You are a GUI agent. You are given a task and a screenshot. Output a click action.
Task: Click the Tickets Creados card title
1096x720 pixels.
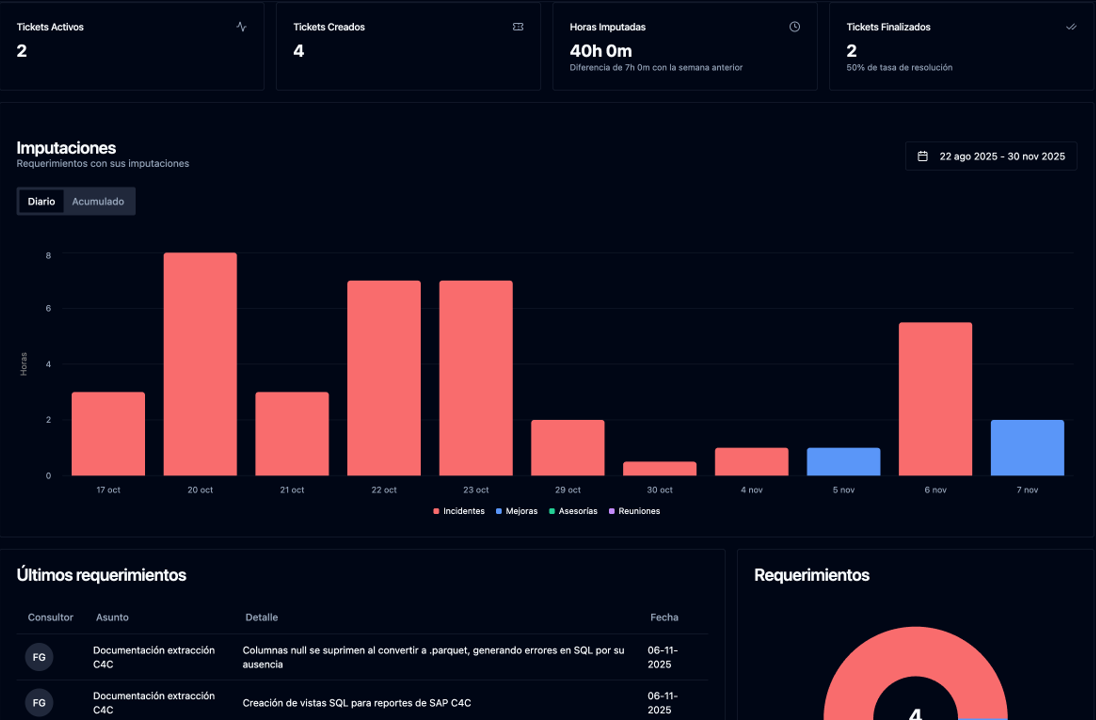click(329, 27)
